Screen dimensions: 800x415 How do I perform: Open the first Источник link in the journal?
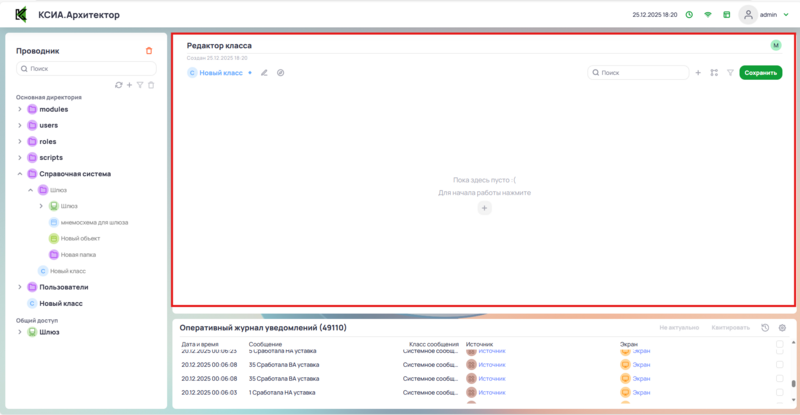[492, 351]
